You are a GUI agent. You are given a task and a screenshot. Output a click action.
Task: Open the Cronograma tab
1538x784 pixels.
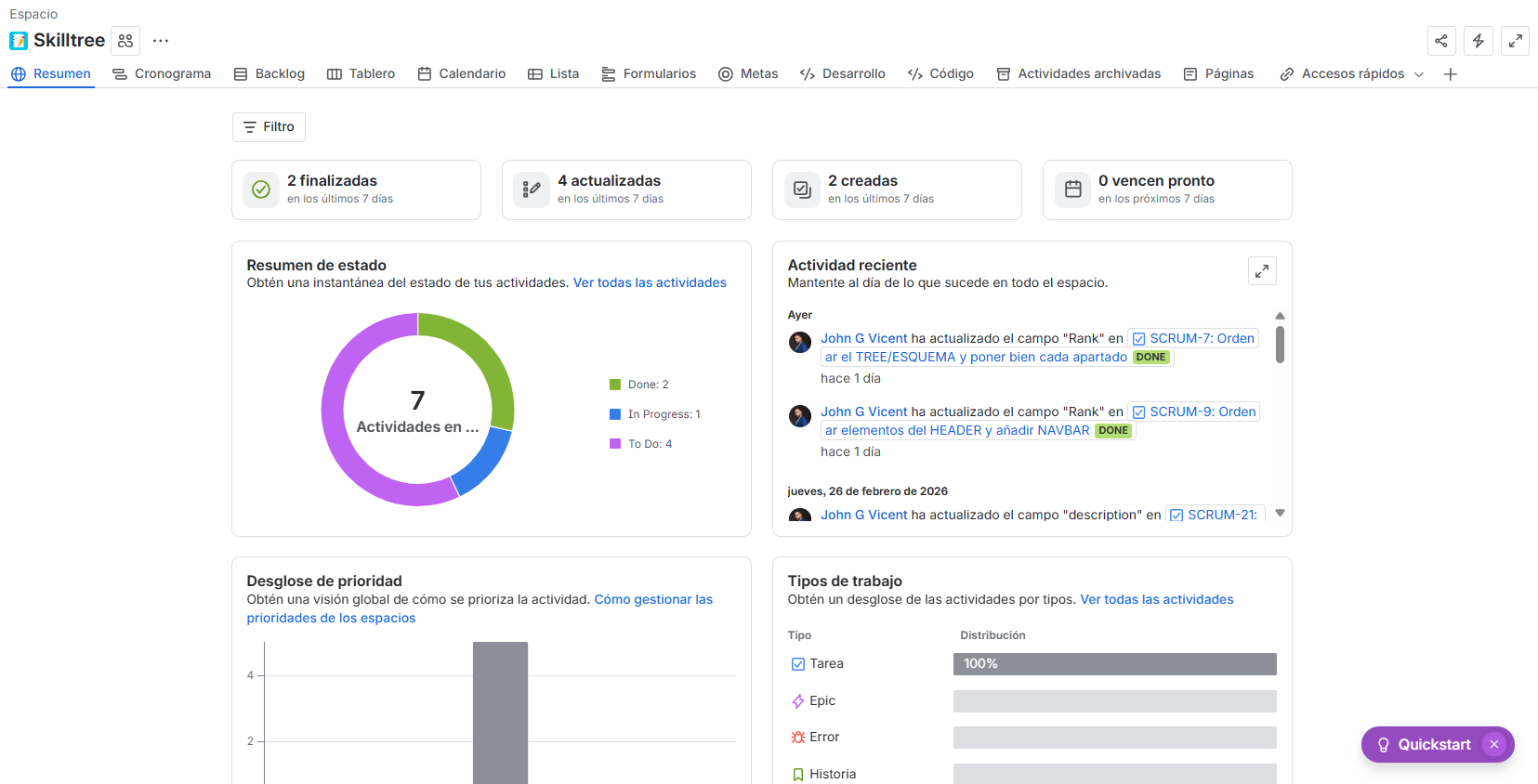[x=162, y=74]
